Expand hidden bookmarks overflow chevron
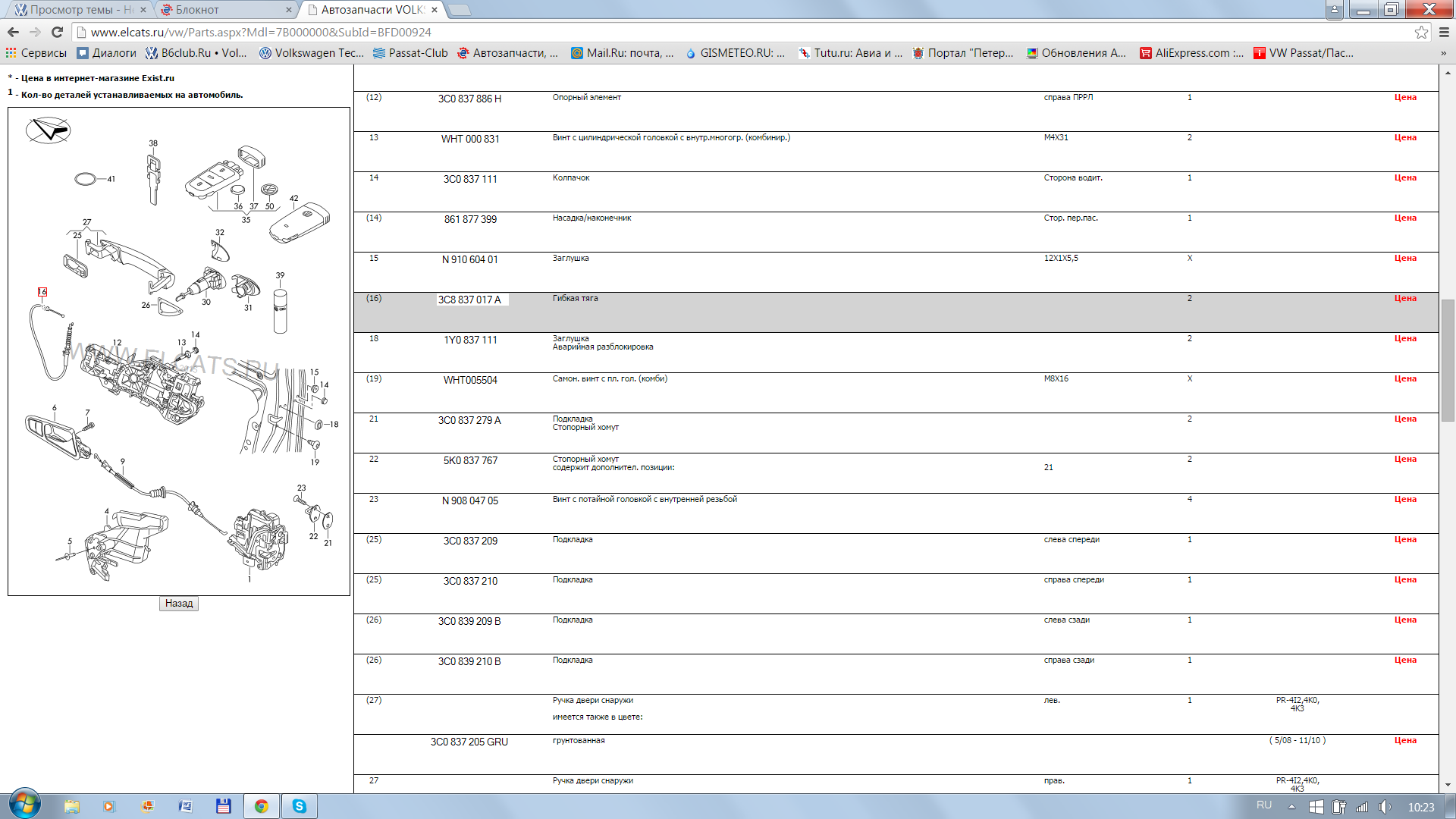 pos(1443,53)
